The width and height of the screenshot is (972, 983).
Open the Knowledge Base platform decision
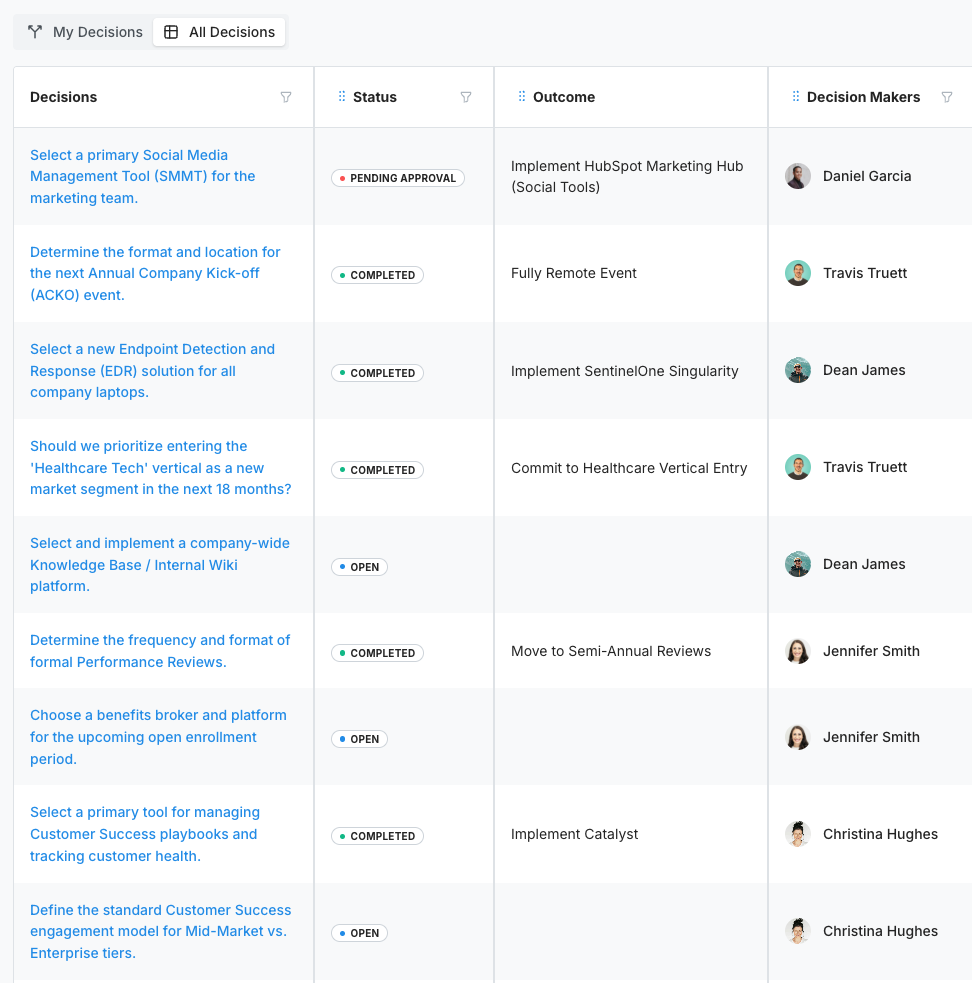click(159, 564)
